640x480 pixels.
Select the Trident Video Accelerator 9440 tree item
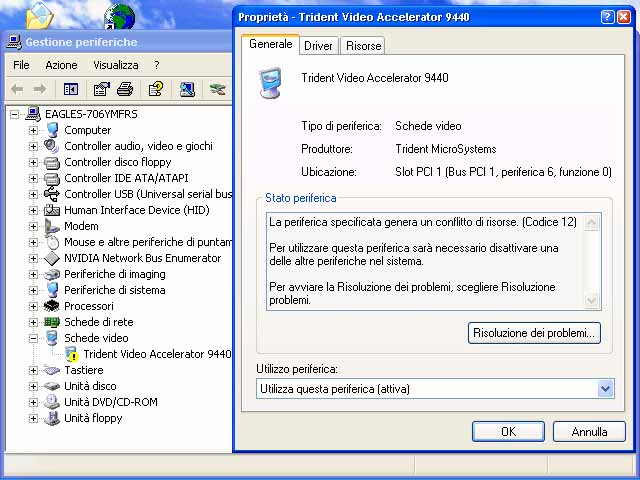coord(158,354)
